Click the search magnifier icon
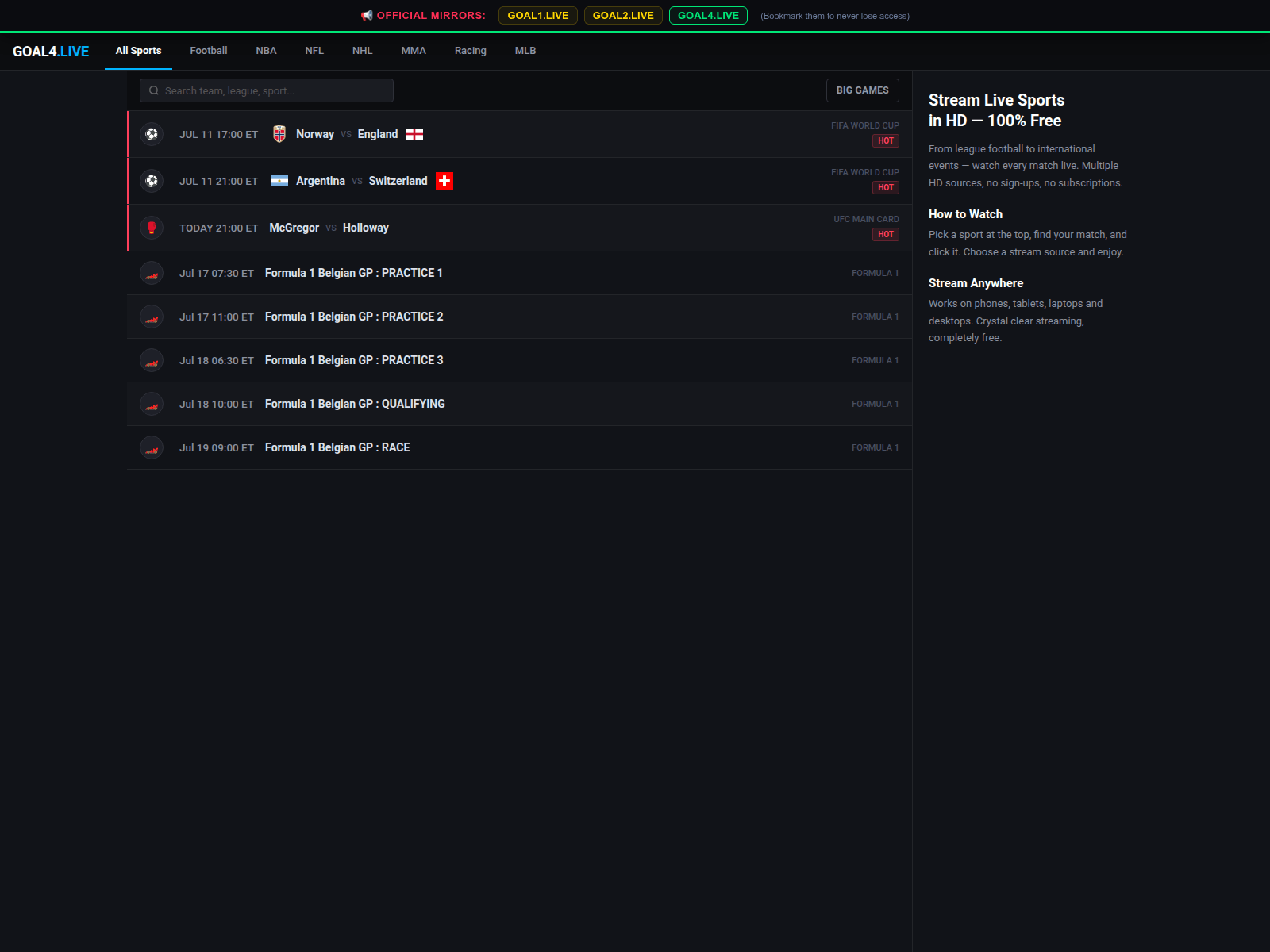The height and width of the screenshot is (952, 1270). click(x=154, y=90)
